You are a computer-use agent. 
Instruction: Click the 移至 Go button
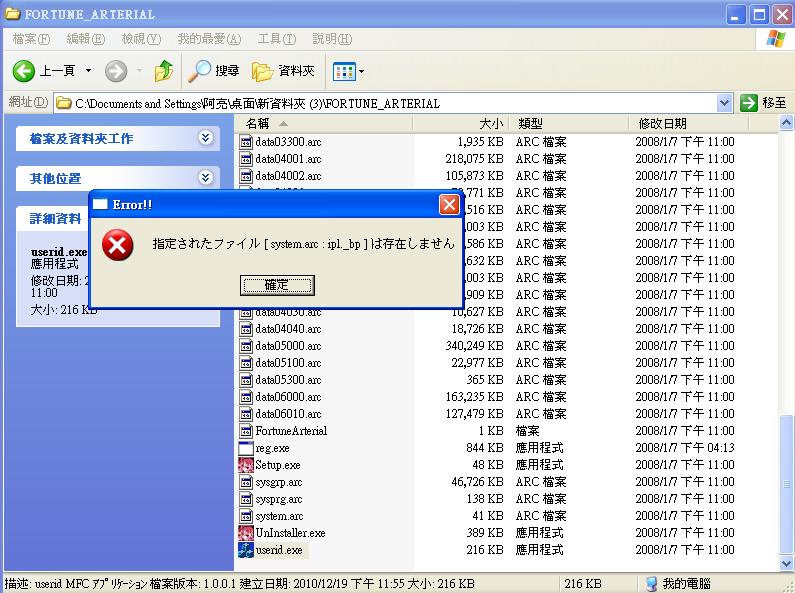[x=764, y=103]
